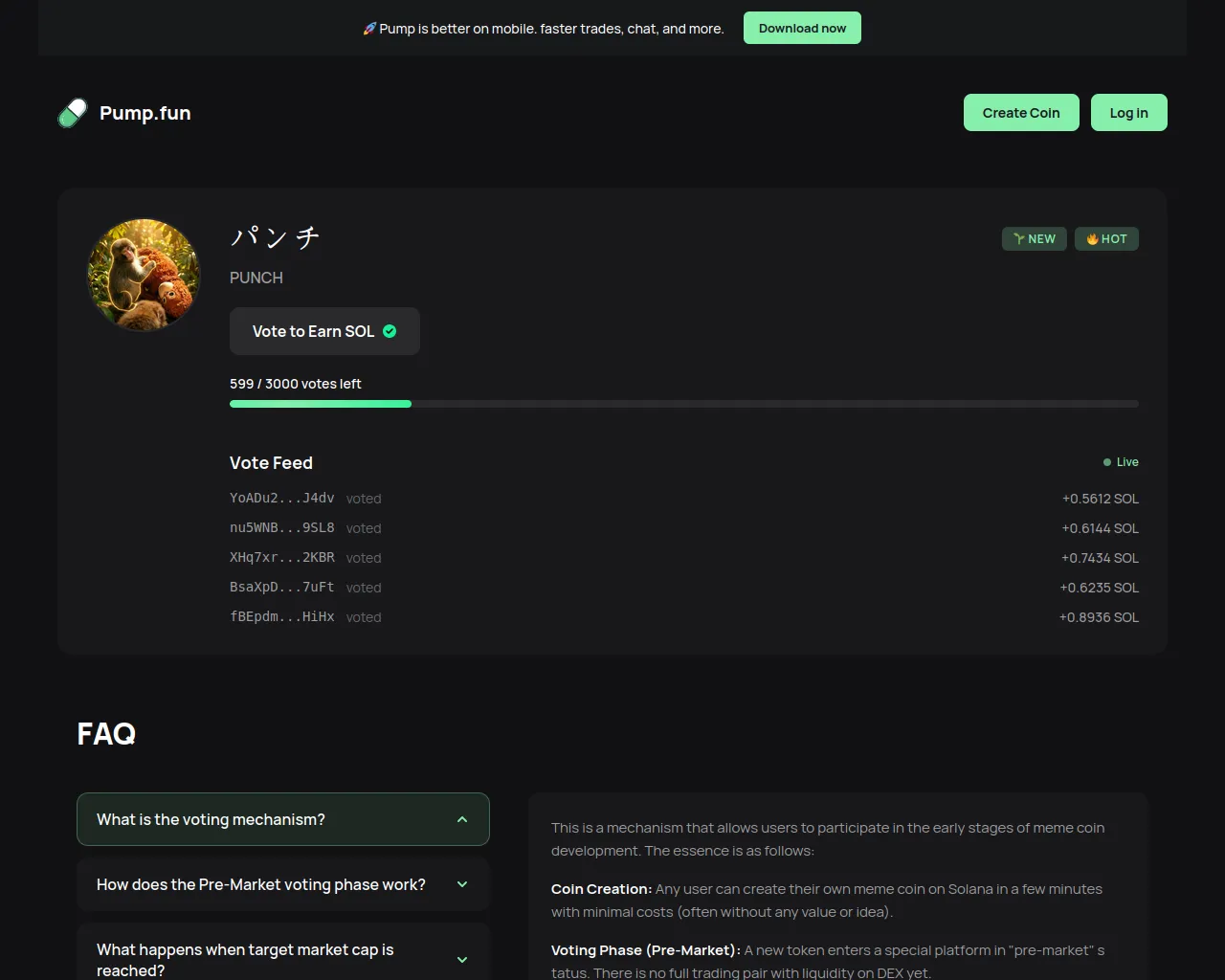The height and width of the screenshot is (980, 1225).
Task: Click the +0.7434 SOL reward value
Action: pyautogui.click(x=1100, y=558)
